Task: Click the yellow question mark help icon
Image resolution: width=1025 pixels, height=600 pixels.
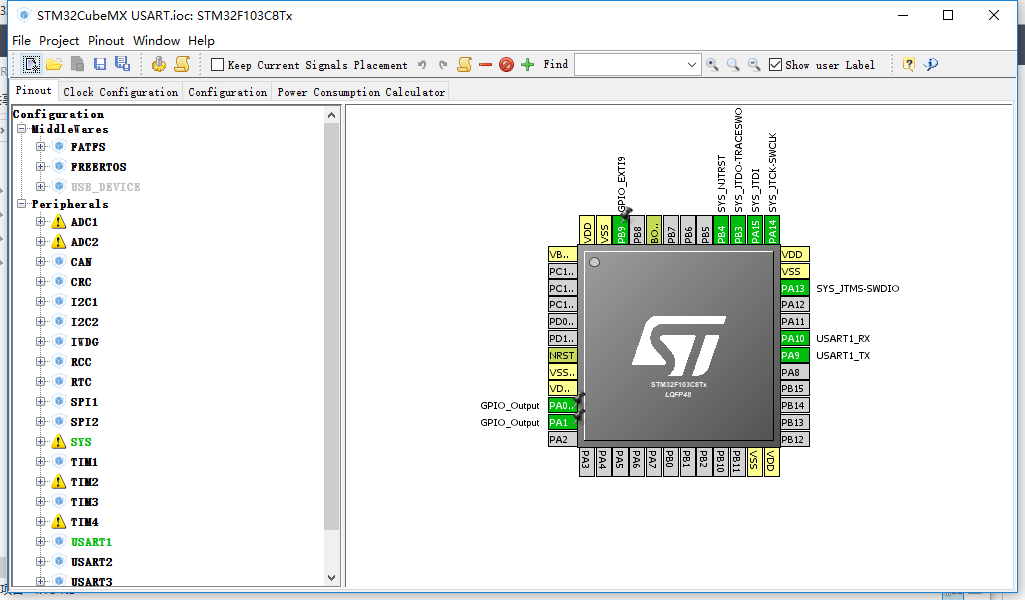Action: pyautogui.click(x=909, y=64)
